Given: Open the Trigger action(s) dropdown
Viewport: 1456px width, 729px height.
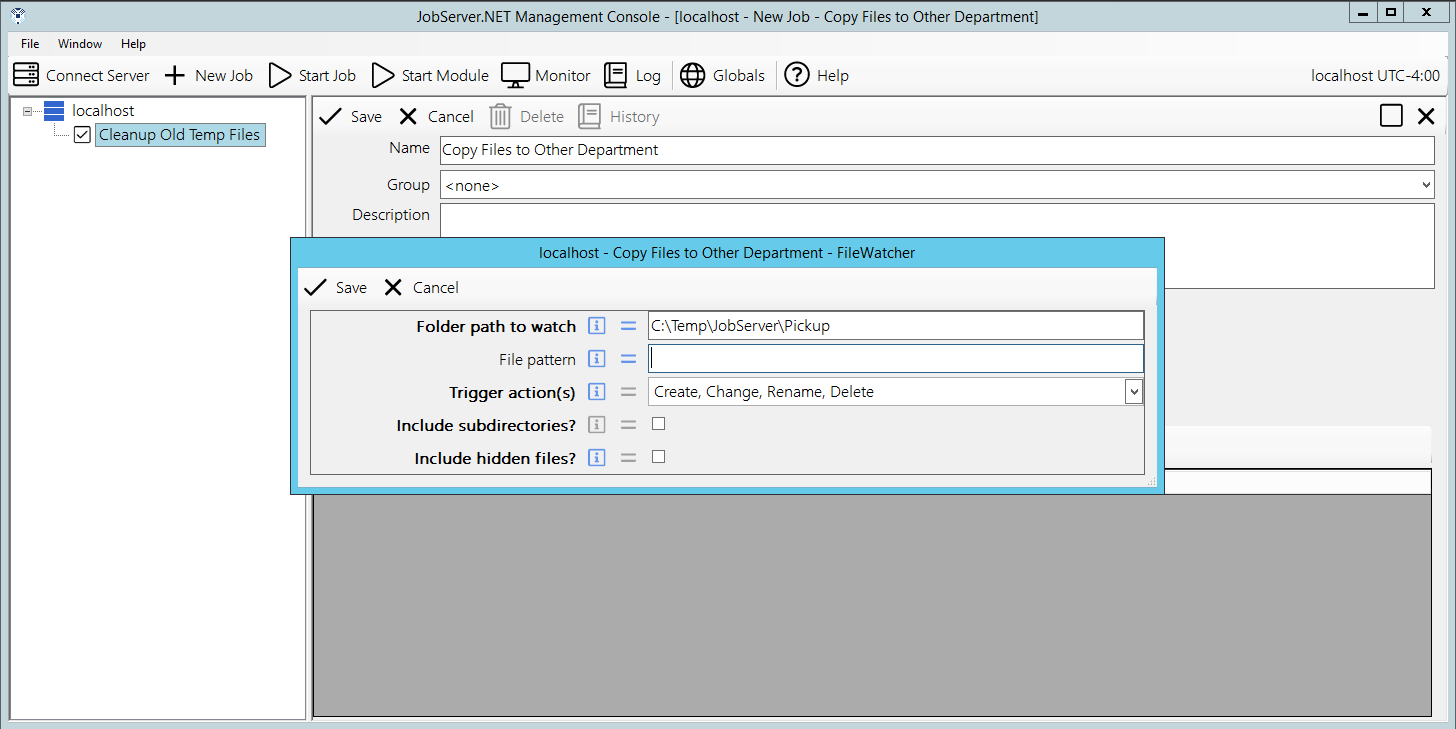Looking at the screenshot, I should 1133,392.
